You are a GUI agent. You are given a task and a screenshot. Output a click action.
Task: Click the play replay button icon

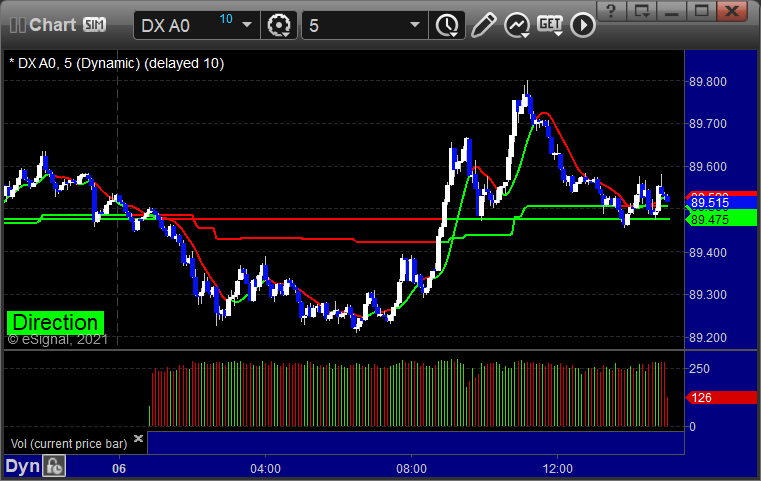pos(583,25)
